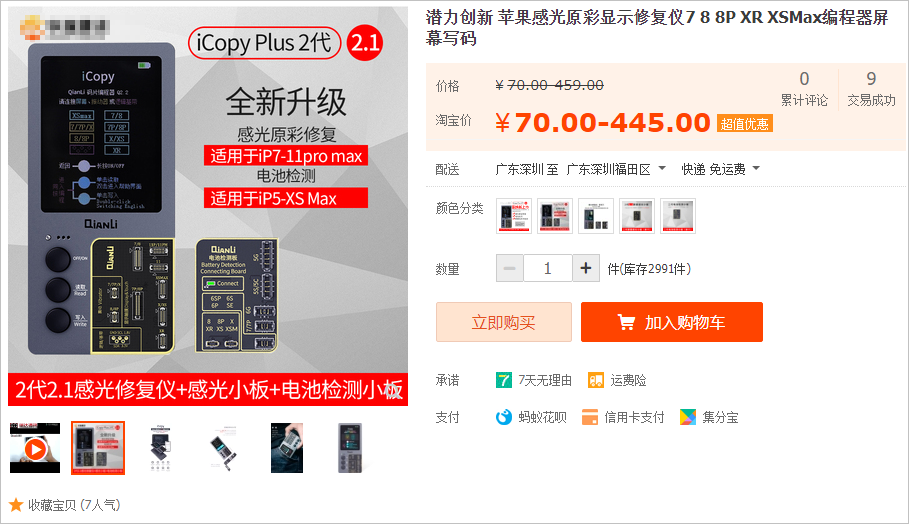
Task: Click the favorite star icon
Action: (x=16, y=505)
